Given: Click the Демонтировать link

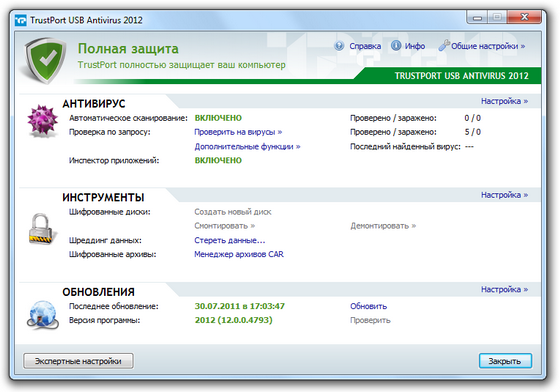Looking at the screenshot, I should pos(383,226).
